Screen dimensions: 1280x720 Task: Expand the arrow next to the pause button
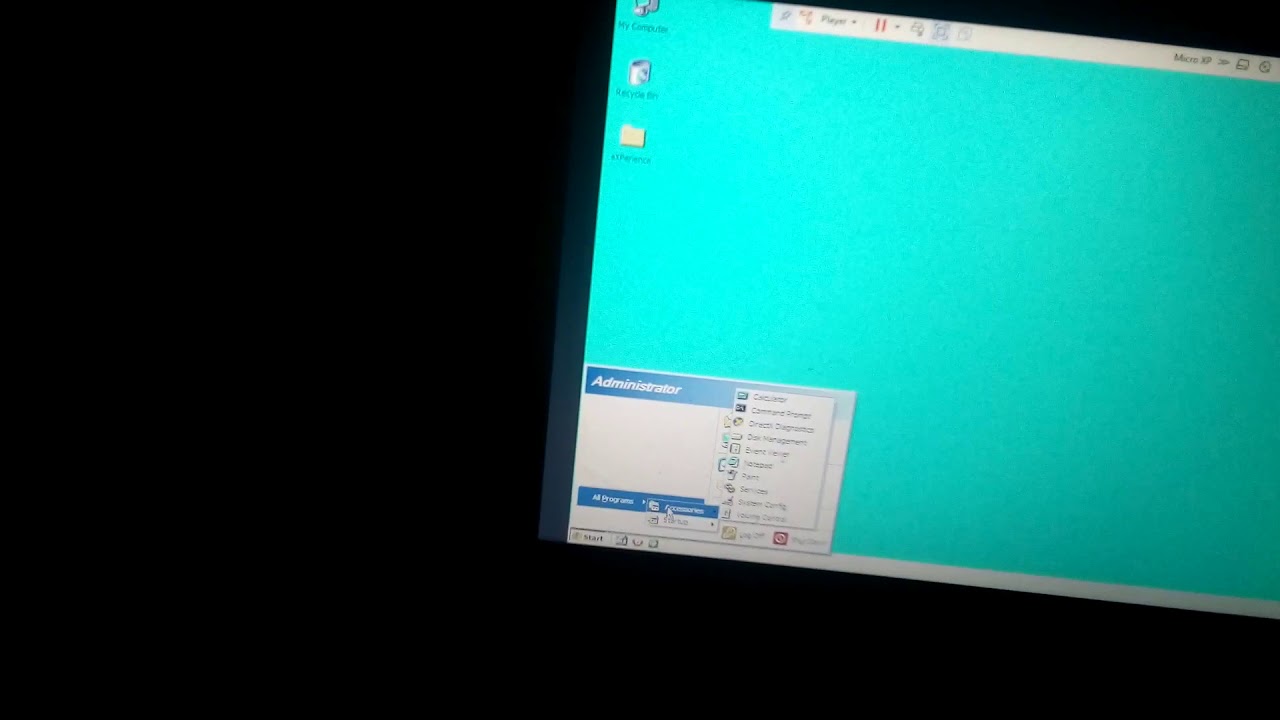(897, 27)
